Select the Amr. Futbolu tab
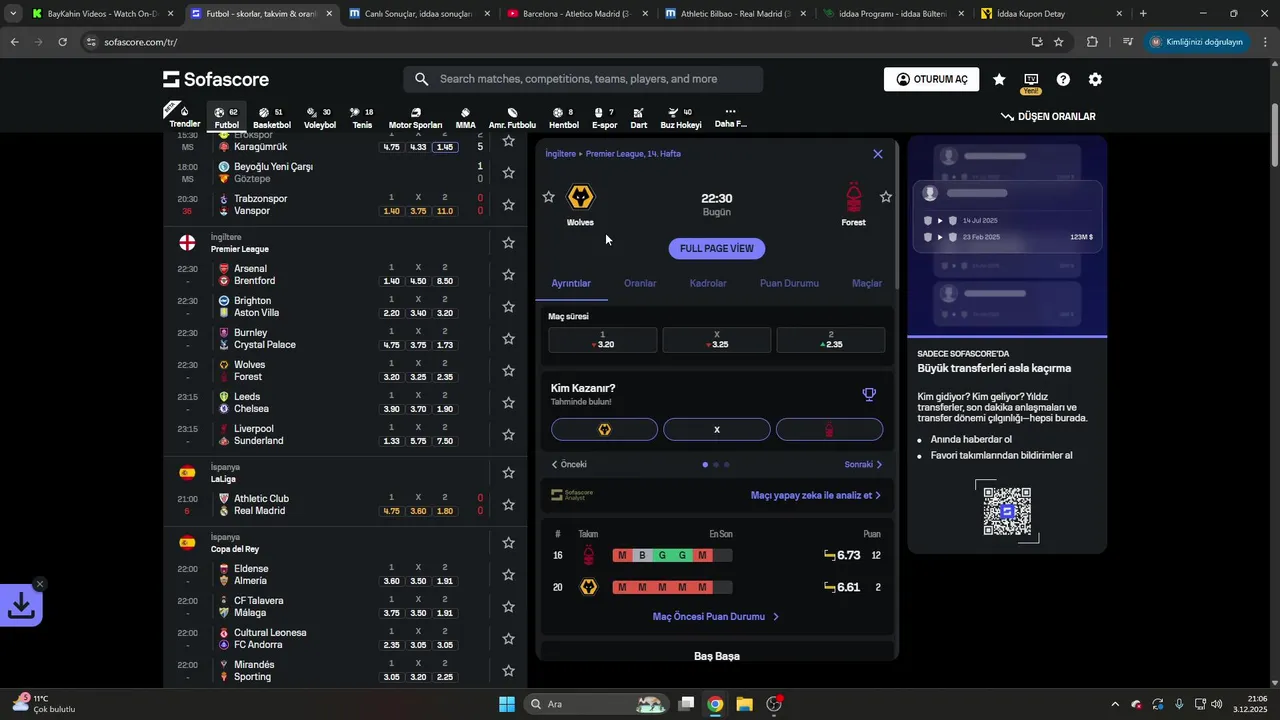The image size is (1280, 720). (512, 117)
